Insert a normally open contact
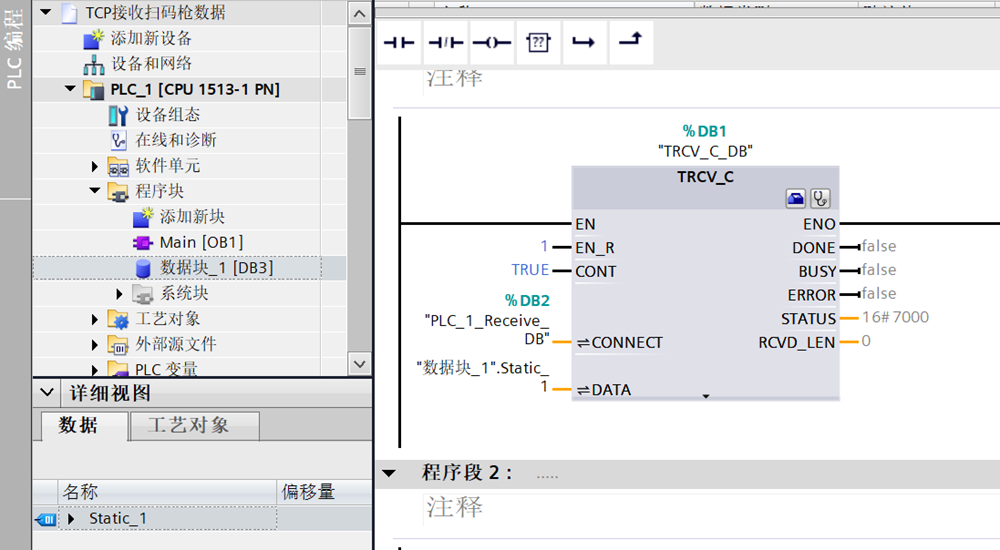The width and height of the screenshot is (1000, 550). 400,43
